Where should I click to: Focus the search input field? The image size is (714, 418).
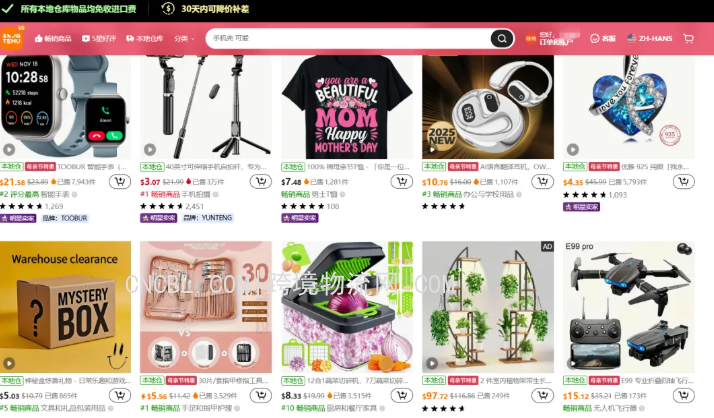pyautogui.click(x=348, y=39)
